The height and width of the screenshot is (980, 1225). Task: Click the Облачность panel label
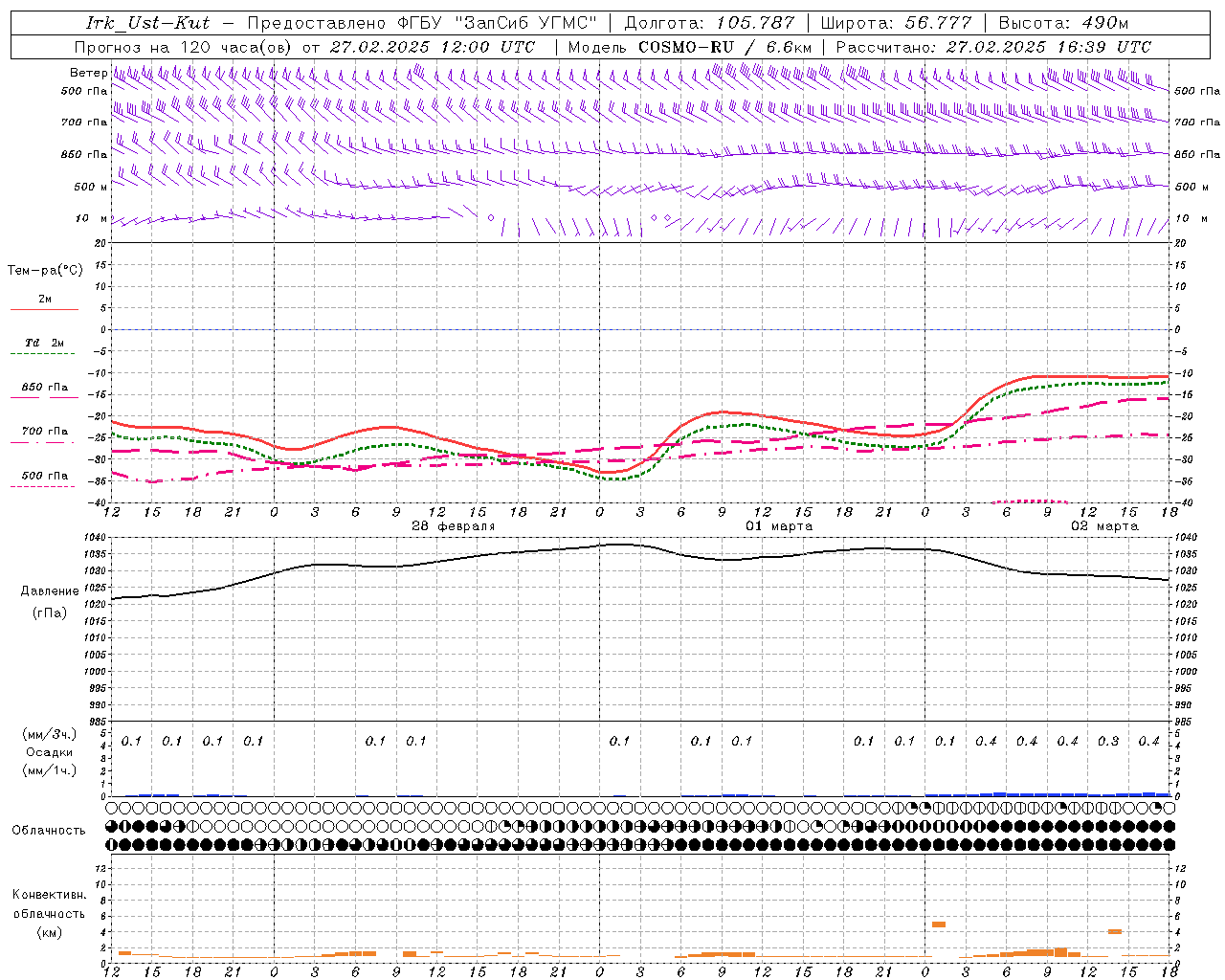(x=49, y=831)
